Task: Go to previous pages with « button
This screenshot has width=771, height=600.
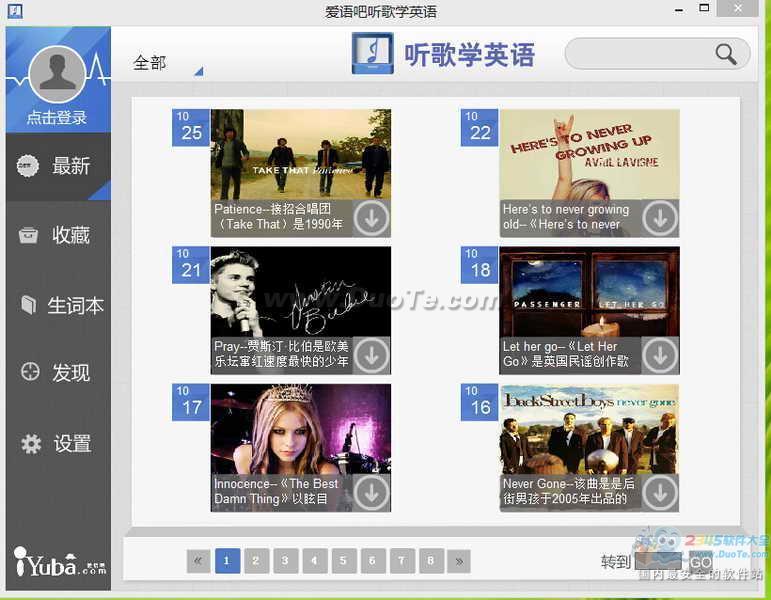Action: click(x=198, y=561)
